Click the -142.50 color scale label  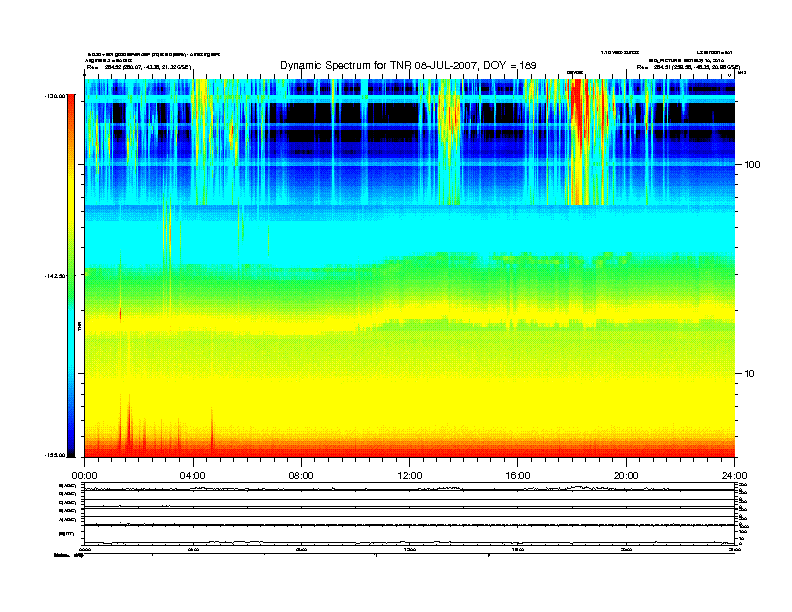(x=54, y=276)
